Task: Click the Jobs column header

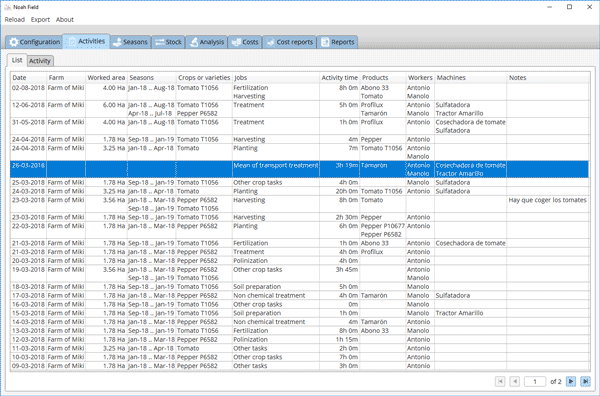Action: [x=276, y=78]
